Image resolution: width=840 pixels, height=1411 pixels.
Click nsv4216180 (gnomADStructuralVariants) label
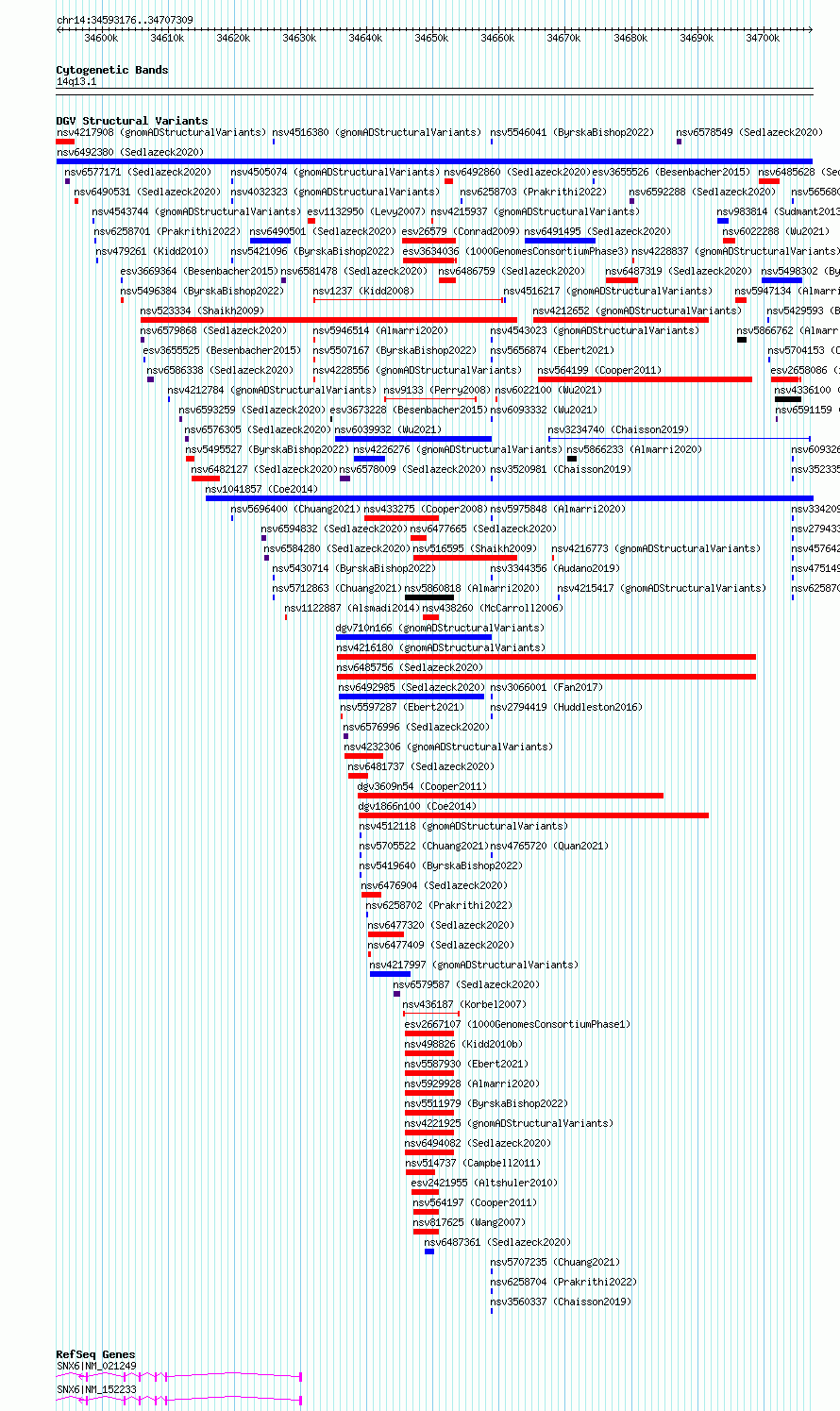coord(441,647)
